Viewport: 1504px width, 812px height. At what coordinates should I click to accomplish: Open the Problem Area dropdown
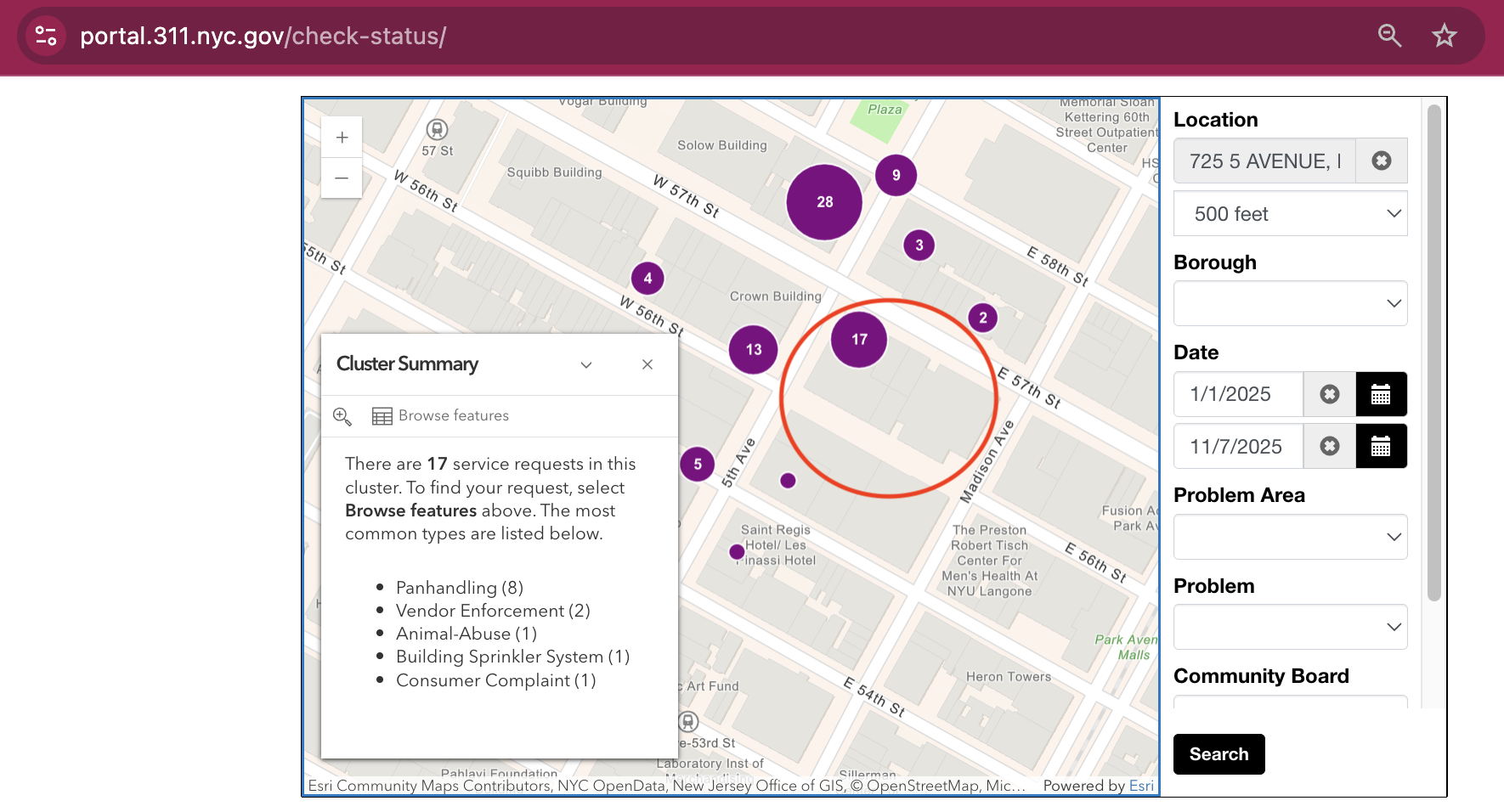tap(1290, 537)
